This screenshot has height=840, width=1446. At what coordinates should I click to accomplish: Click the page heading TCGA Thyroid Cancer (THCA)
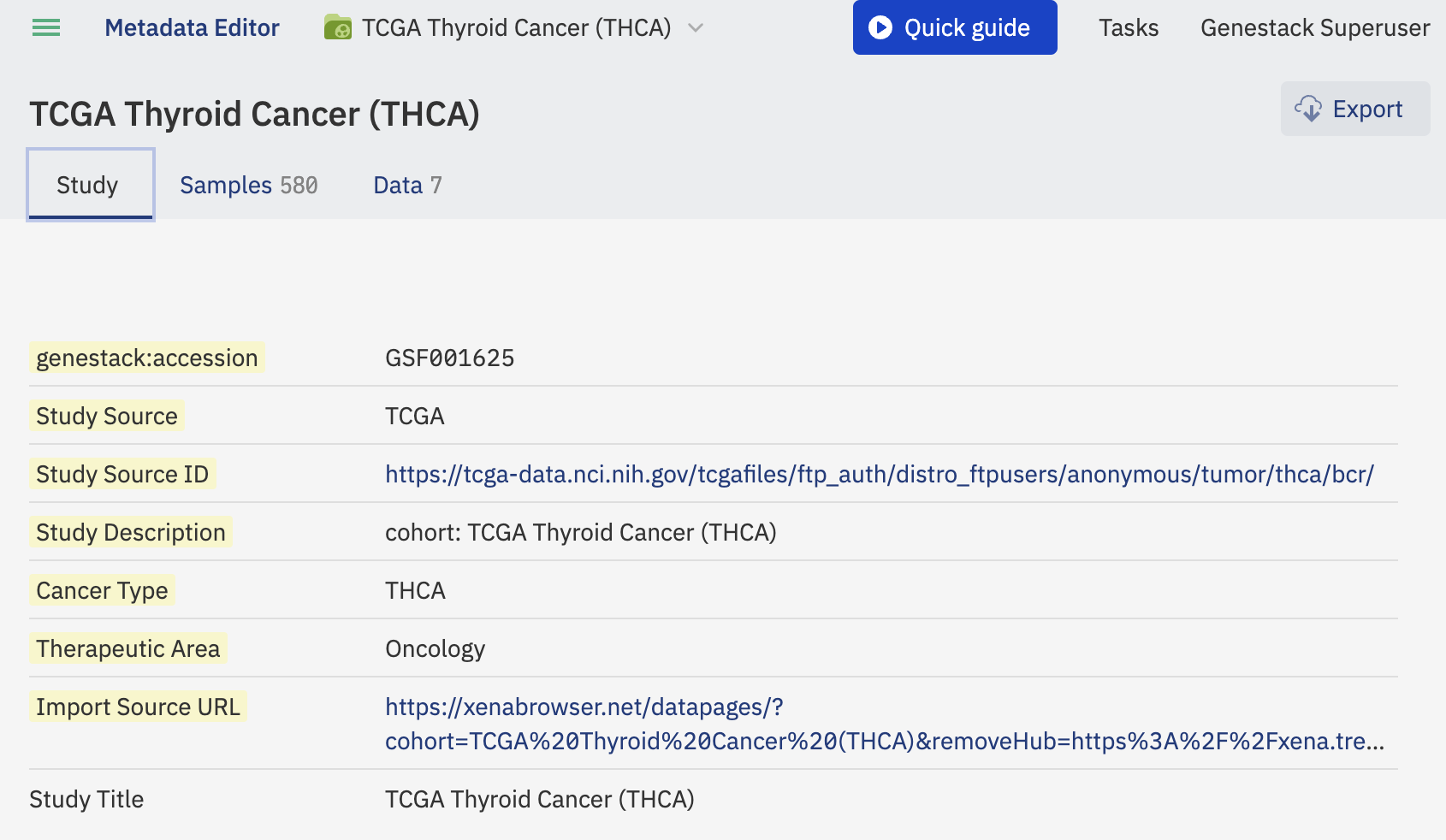point(255,114)
